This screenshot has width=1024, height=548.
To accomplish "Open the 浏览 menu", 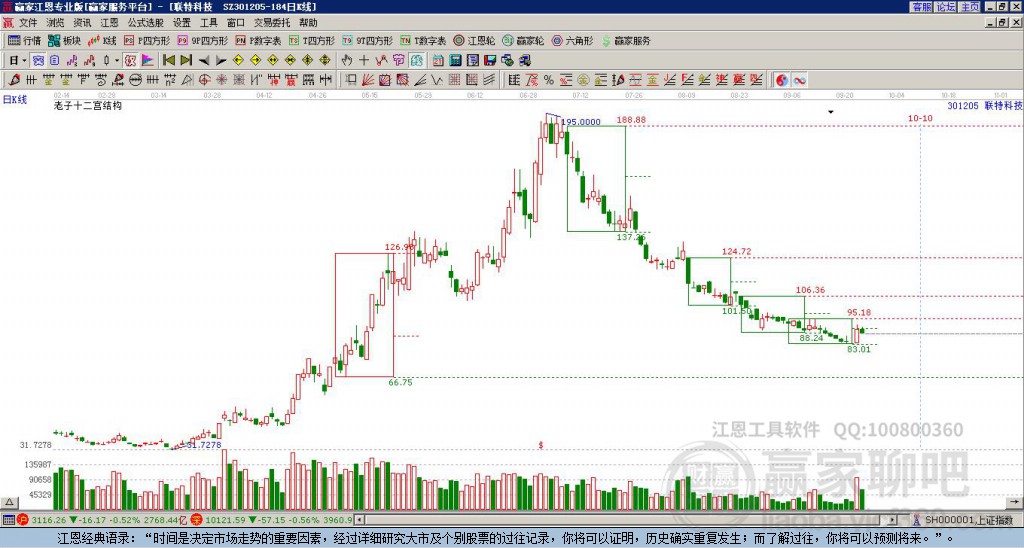I will (55, 23).
